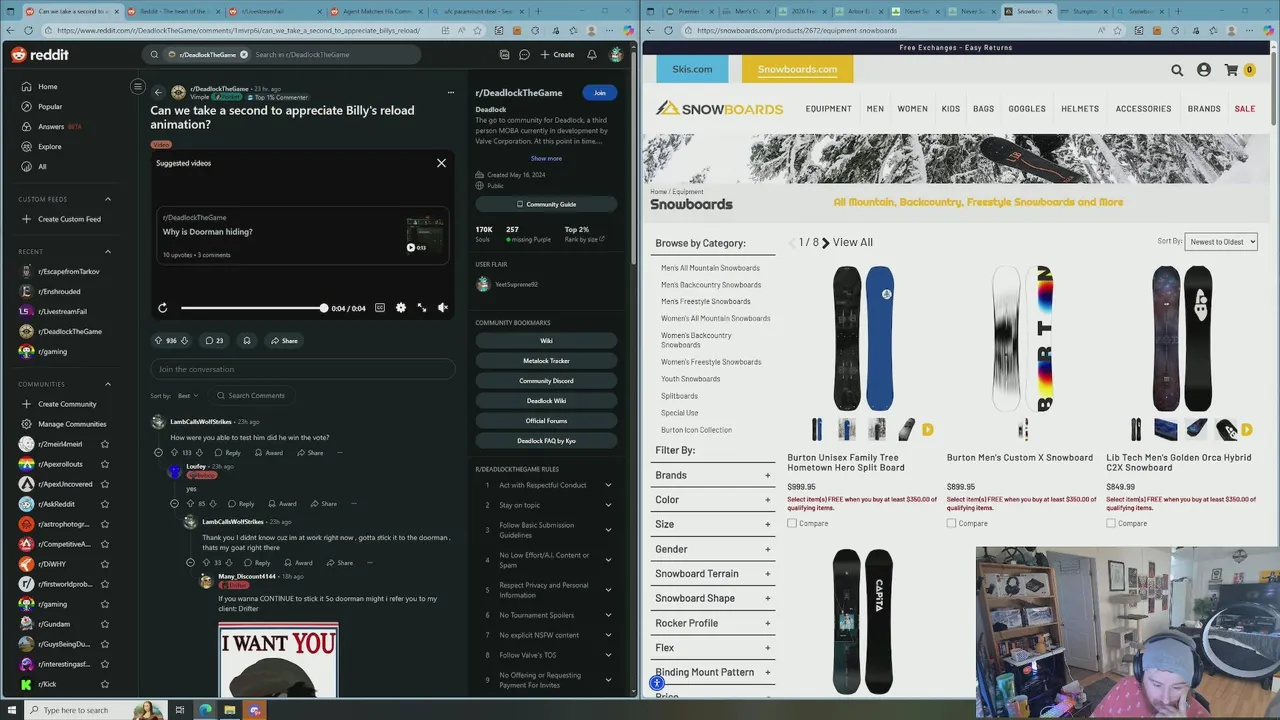The width and height of the screenshot is (1280, 720).
Task: Mute the Reddit video volume icon
Action: click(x=443, y=308)
